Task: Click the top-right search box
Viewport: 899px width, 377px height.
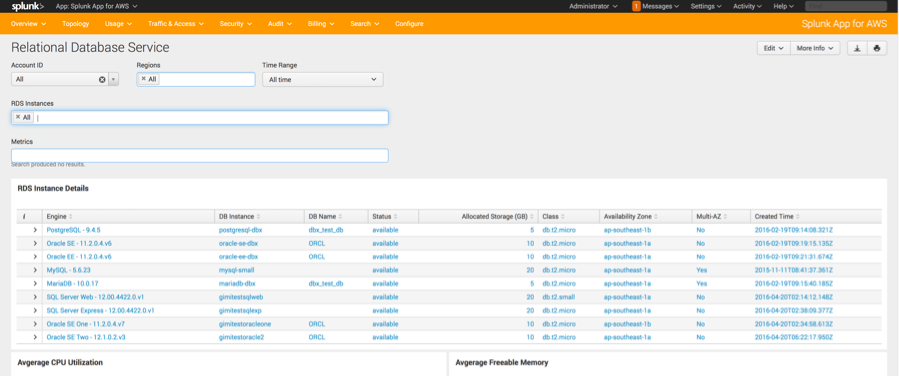Action: (x=846, y=6)
